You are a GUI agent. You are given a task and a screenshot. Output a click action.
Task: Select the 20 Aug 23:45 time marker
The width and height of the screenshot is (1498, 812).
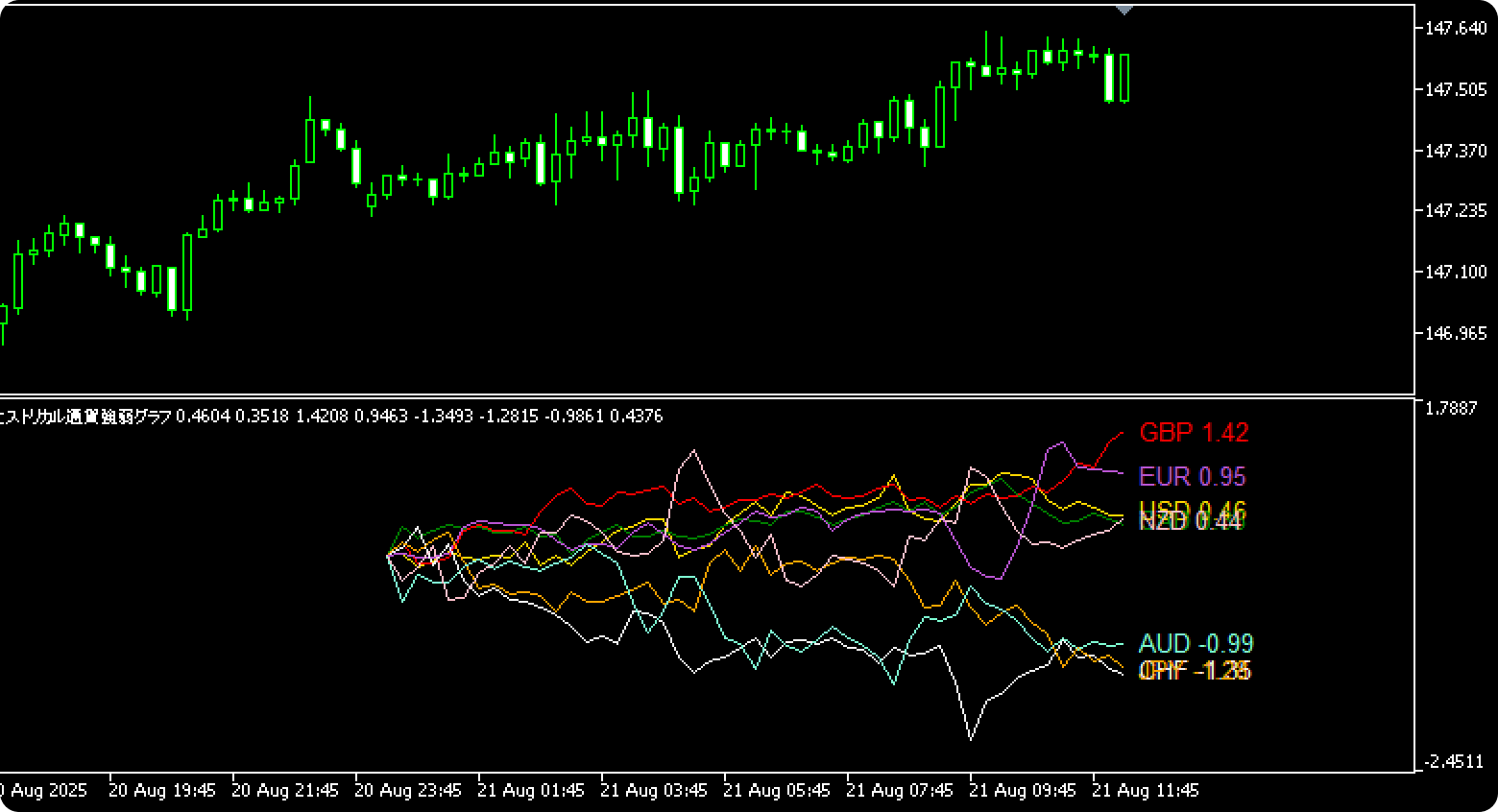[x=408, y=791]
